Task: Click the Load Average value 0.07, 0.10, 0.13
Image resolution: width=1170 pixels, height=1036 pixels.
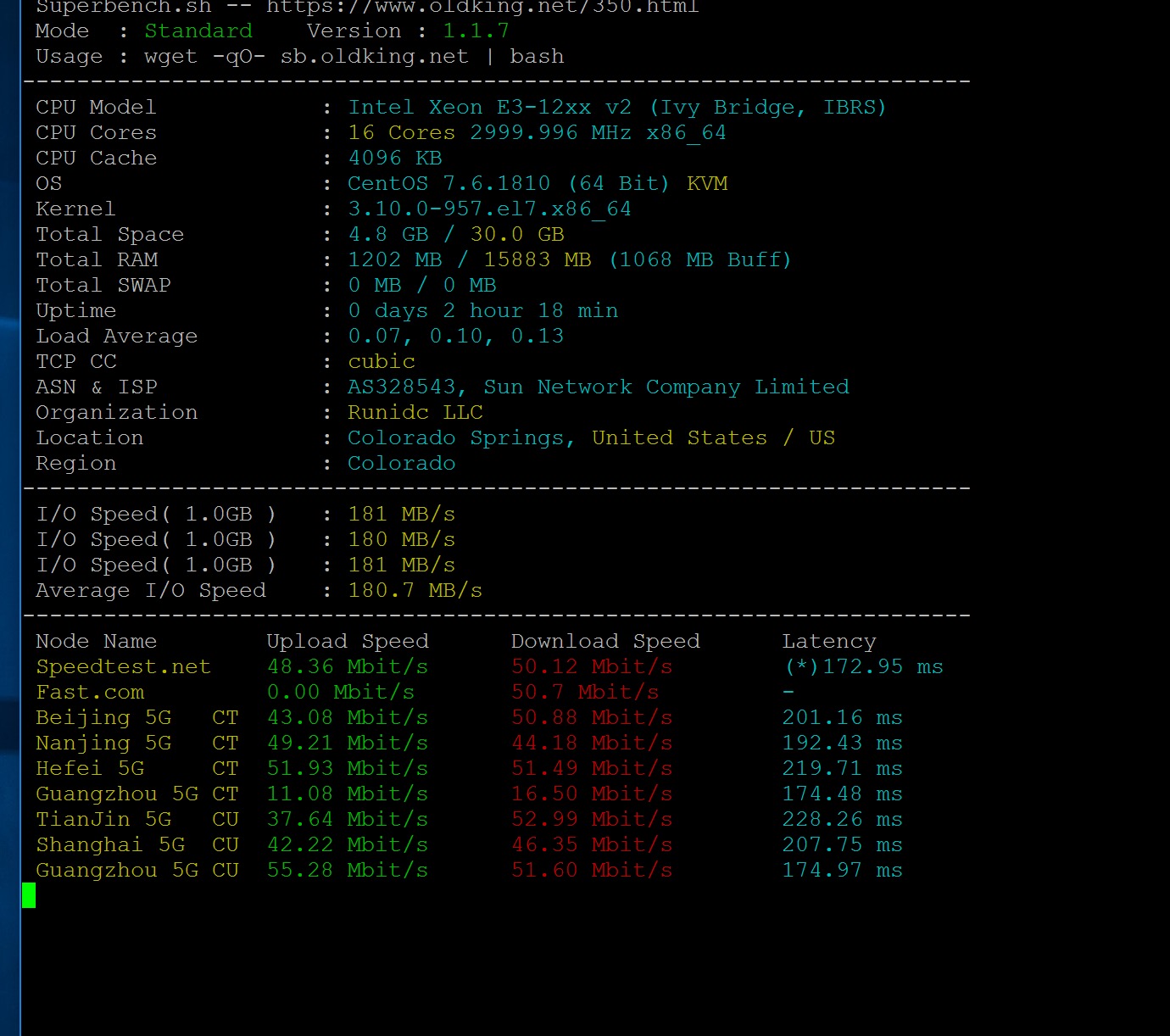Action: coord(456,337)
